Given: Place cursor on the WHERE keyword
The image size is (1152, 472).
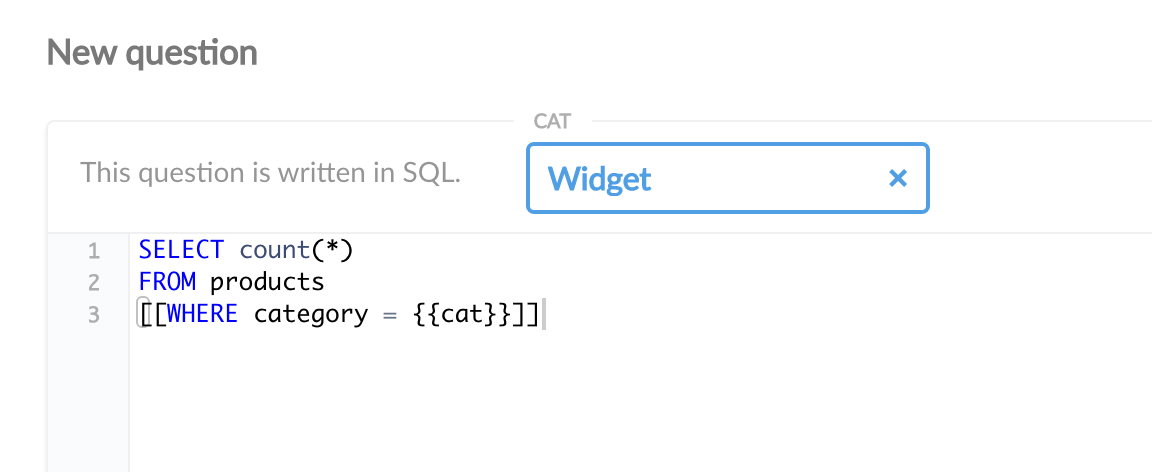Looking at the screenshot, I should tap(203, 314).
